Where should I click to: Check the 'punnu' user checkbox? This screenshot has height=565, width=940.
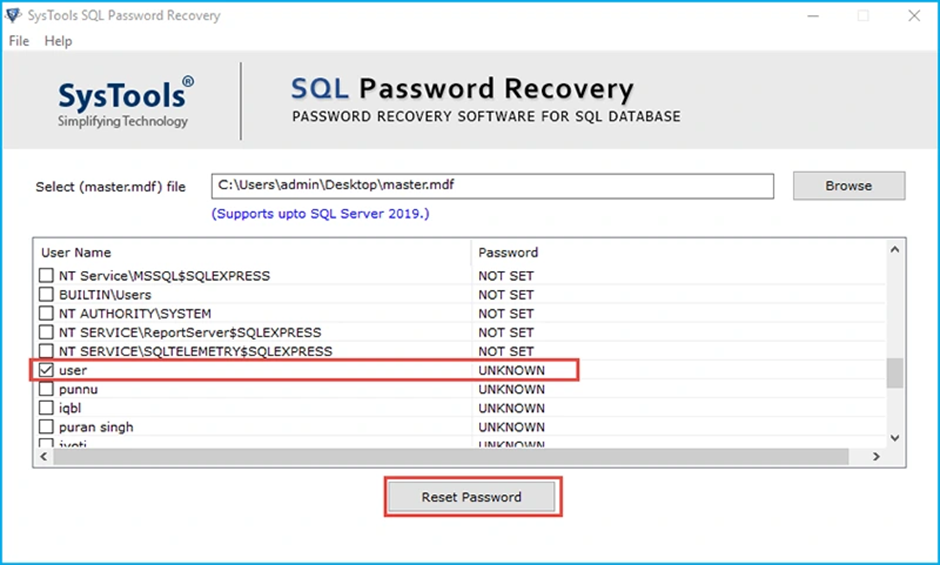(46, 390)
